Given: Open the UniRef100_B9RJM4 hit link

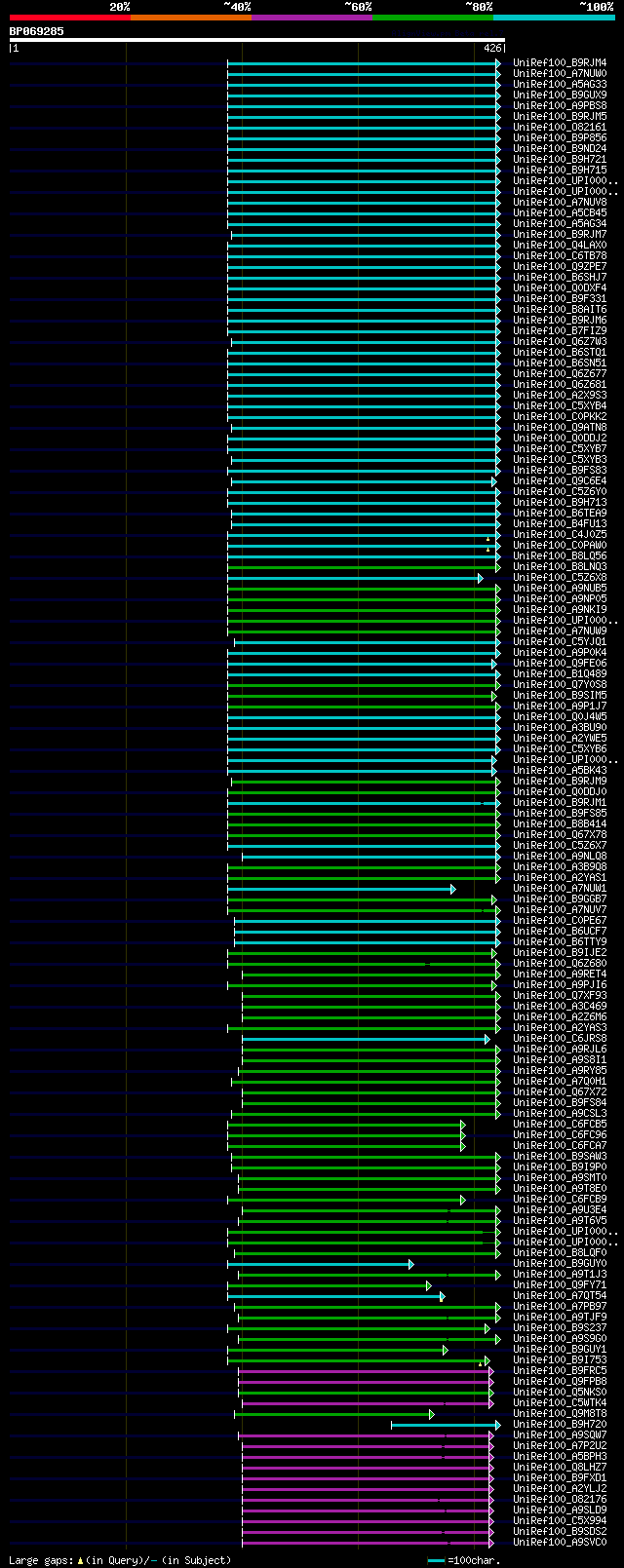Looking at the screenshot, I should click(560, 62).
